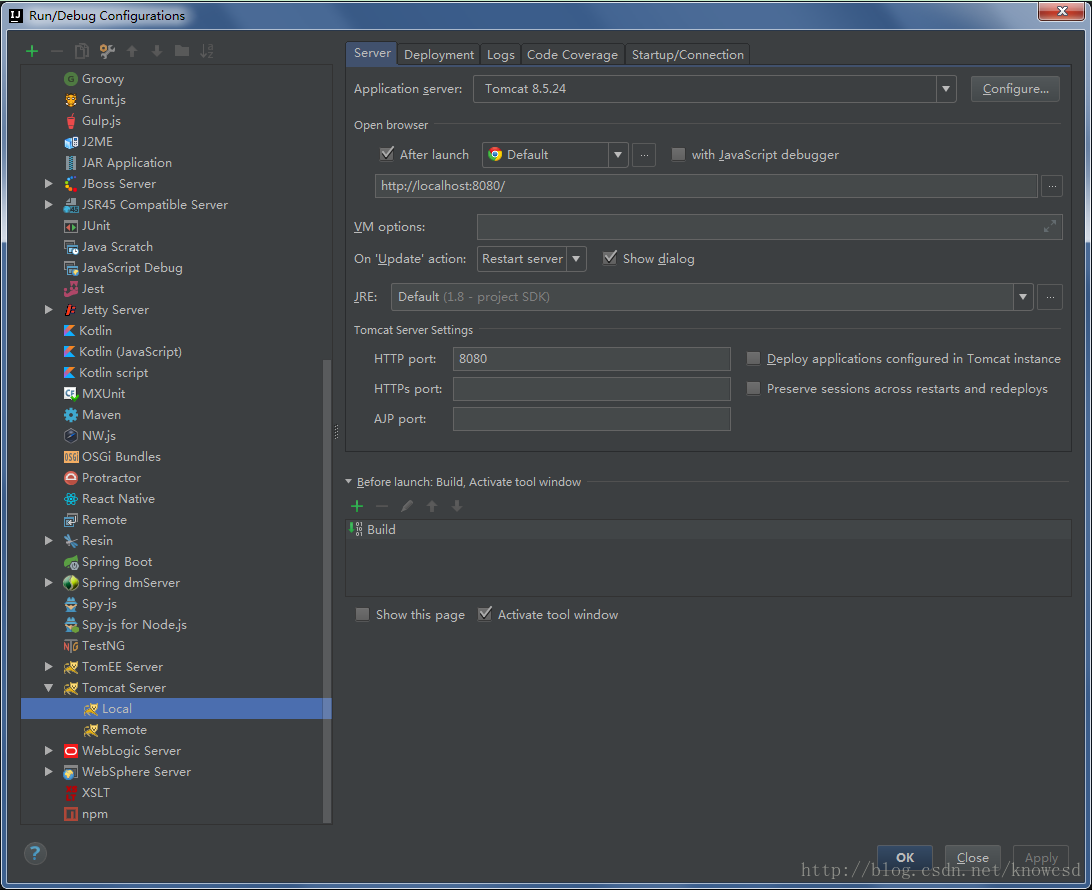
Task: Edit before launch task pencil icon
Action: 407,506
